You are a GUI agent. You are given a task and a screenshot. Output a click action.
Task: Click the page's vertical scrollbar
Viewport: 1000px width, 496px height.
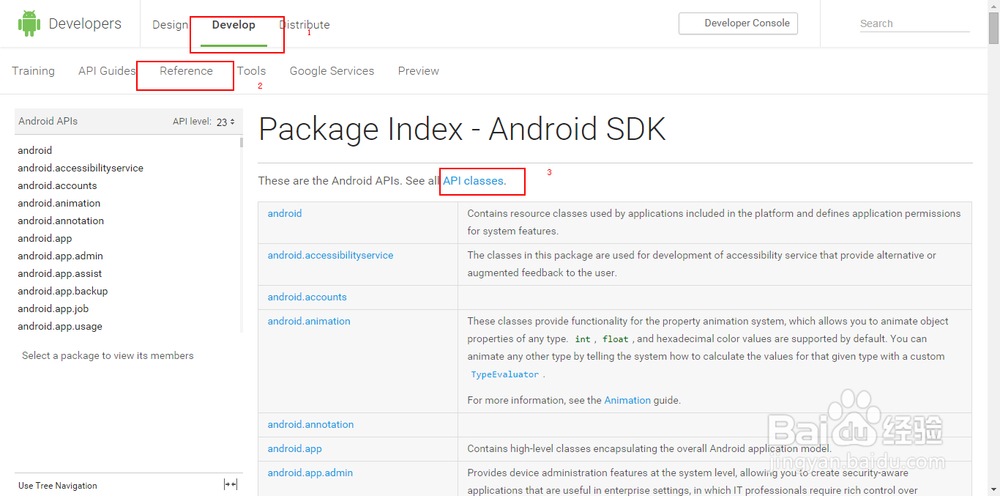click(993, 250)
